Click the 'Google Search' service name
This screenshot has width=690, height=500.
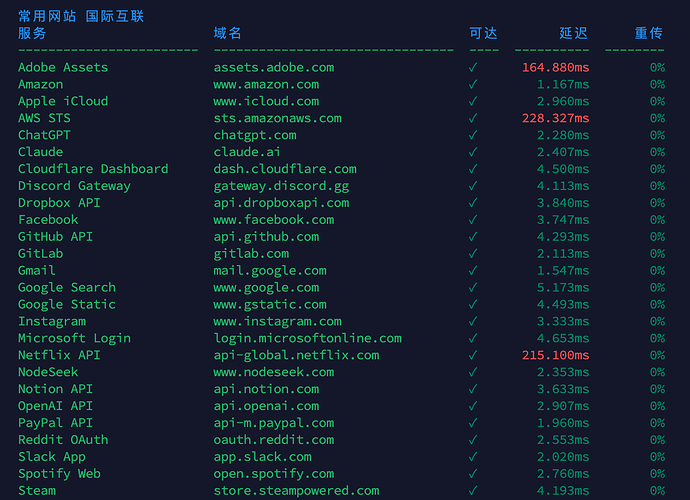coord(67,288)
